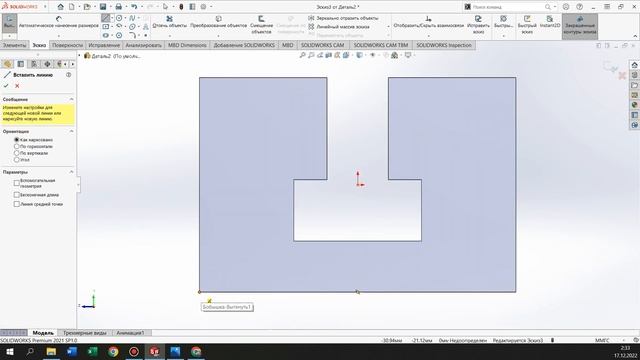Click the Rebuild traffic-light icon
The image size is (640, 360).
coord(181,7)
